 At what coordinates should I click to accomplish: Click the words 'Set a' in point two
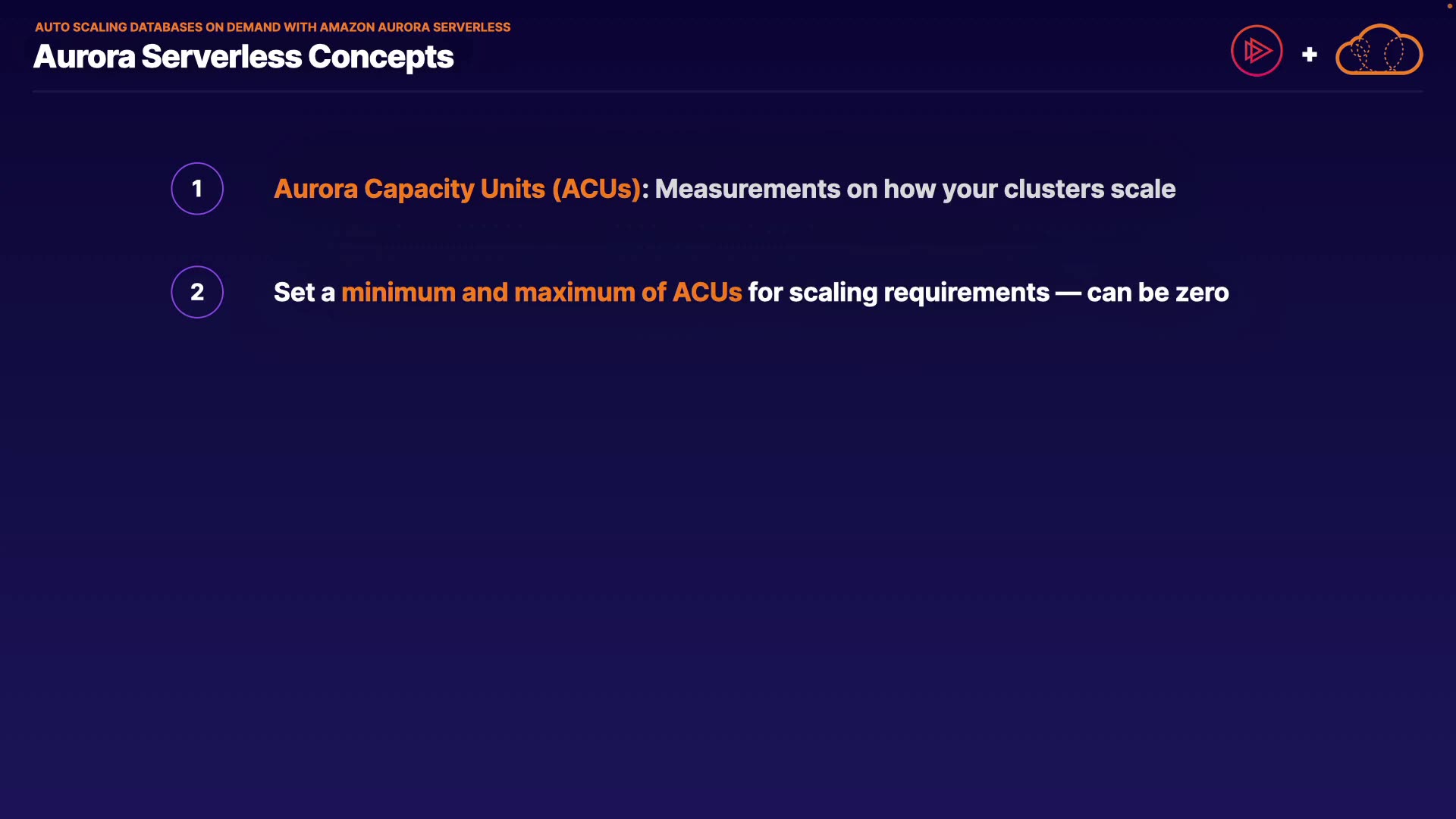click(x=304, y=292)
